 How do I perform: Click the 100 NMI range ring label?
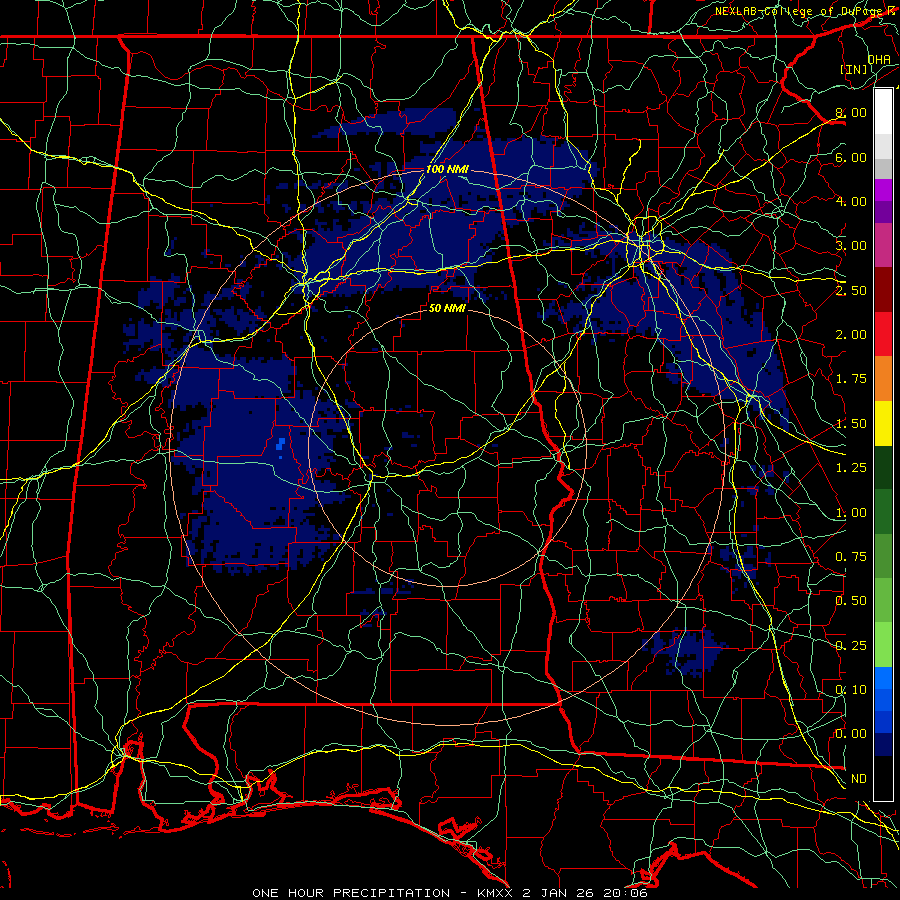click(447, 169)
